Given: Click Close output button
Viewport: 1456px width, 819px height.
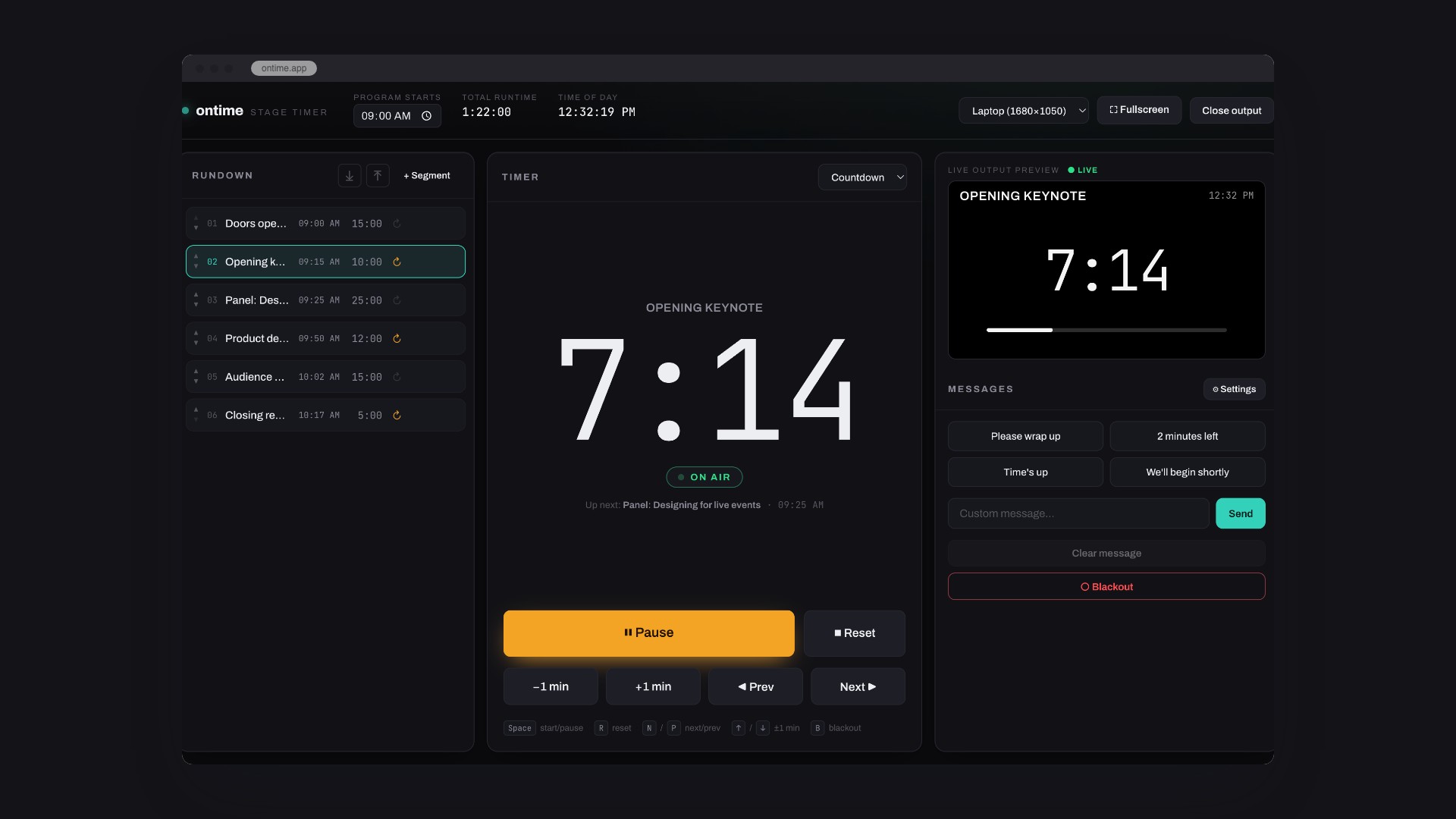Looking at the screenshot, I should tap(1232, 111).
